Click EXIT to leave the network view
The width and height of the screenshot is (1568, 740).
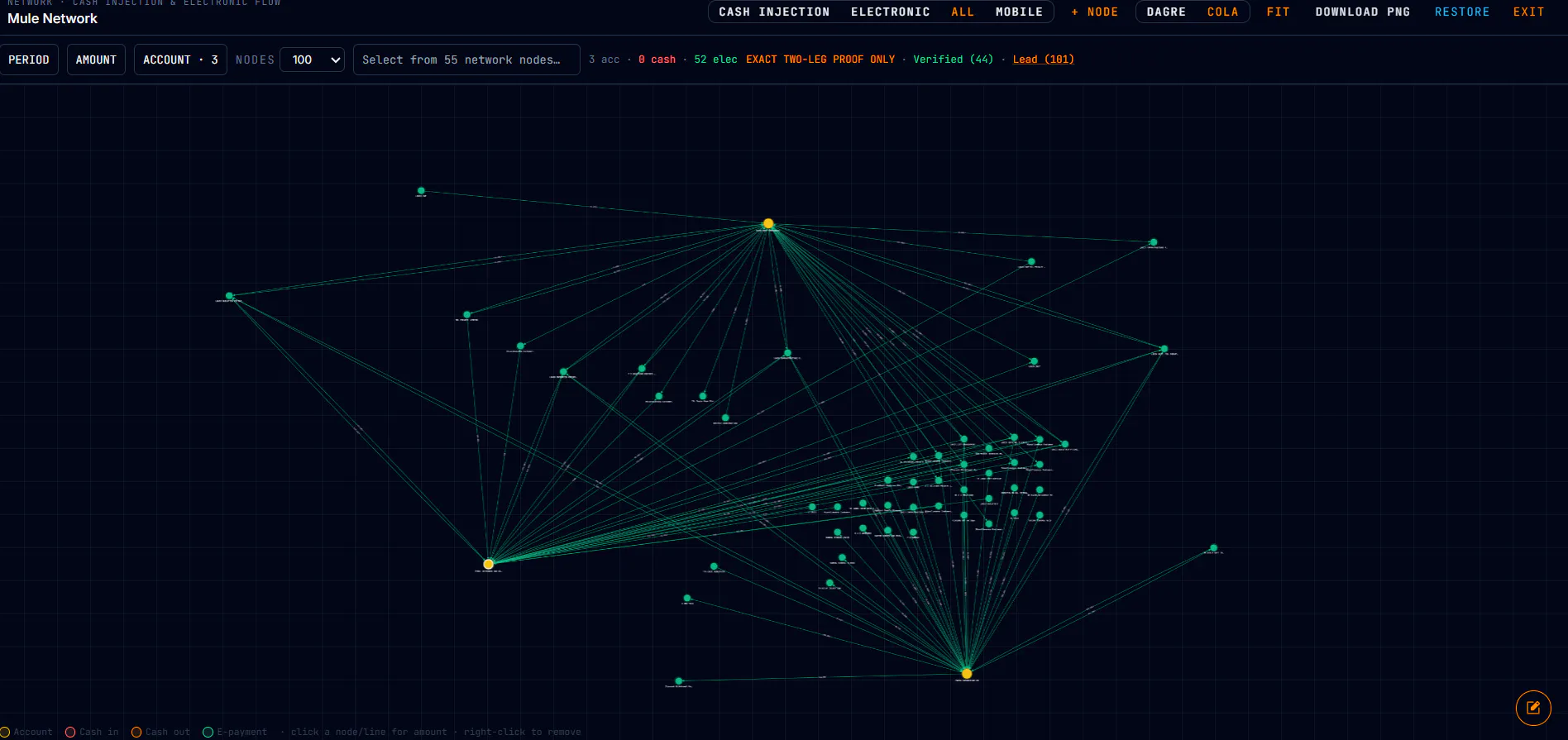[x=1528, y=12]
